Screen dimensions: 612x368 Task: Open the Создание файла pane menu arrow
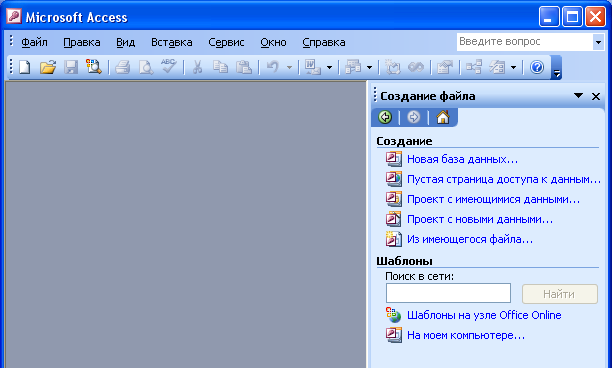click(x=578, y=96)
